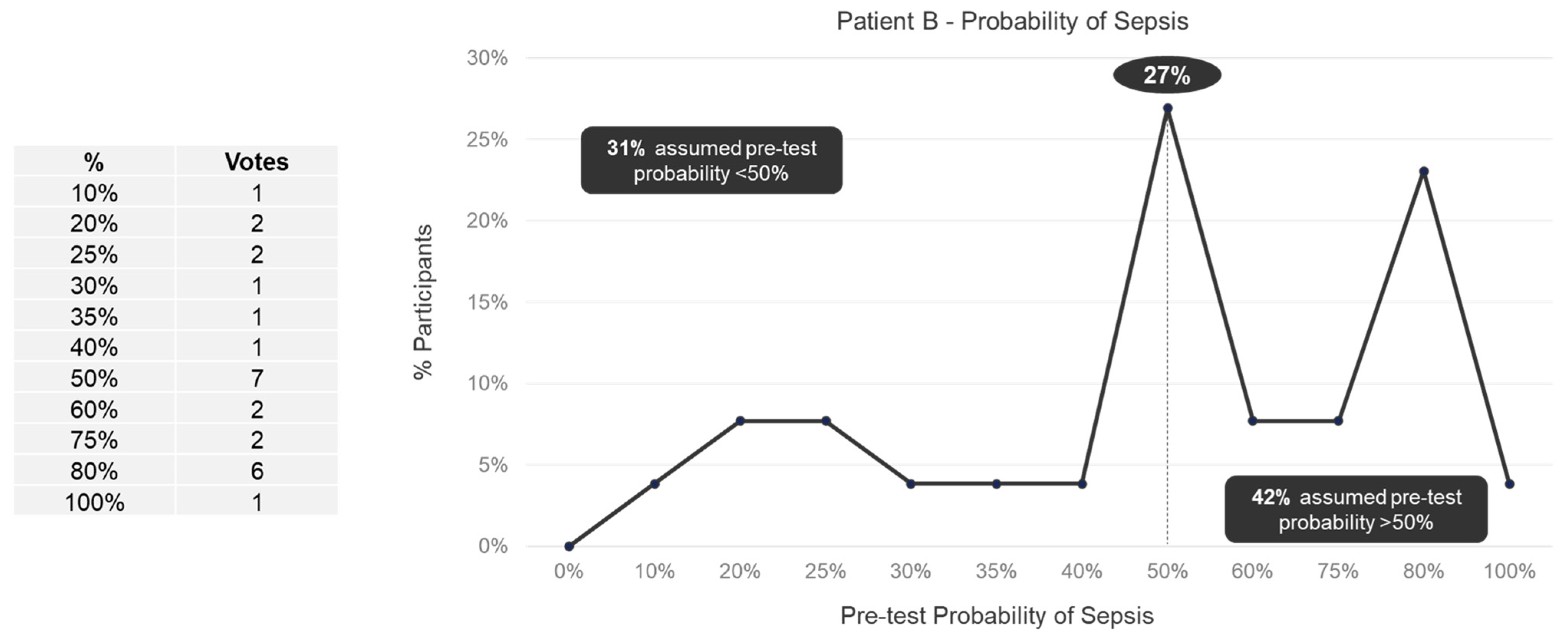Click the '% Participants' y-axis title
1568x642 pixels.
point(423,302)
